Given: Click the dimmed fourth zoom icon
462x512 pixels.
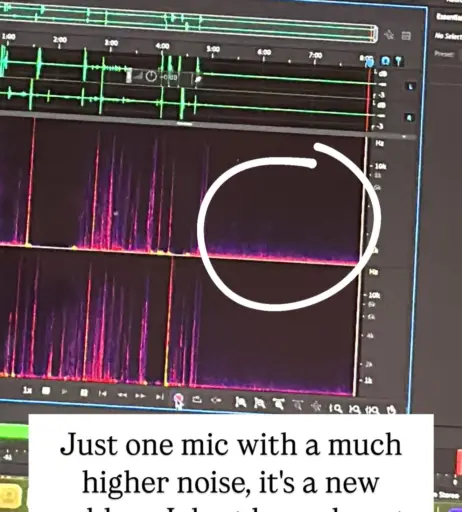Looking at the screenshot, I should [x=298, y=405].
